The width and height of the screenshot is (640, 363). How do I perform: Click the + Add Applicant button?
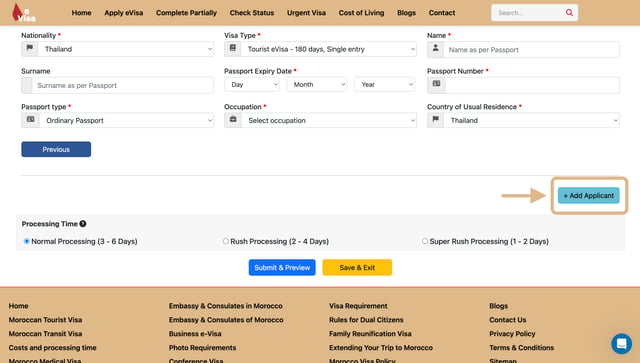(589, 196)
